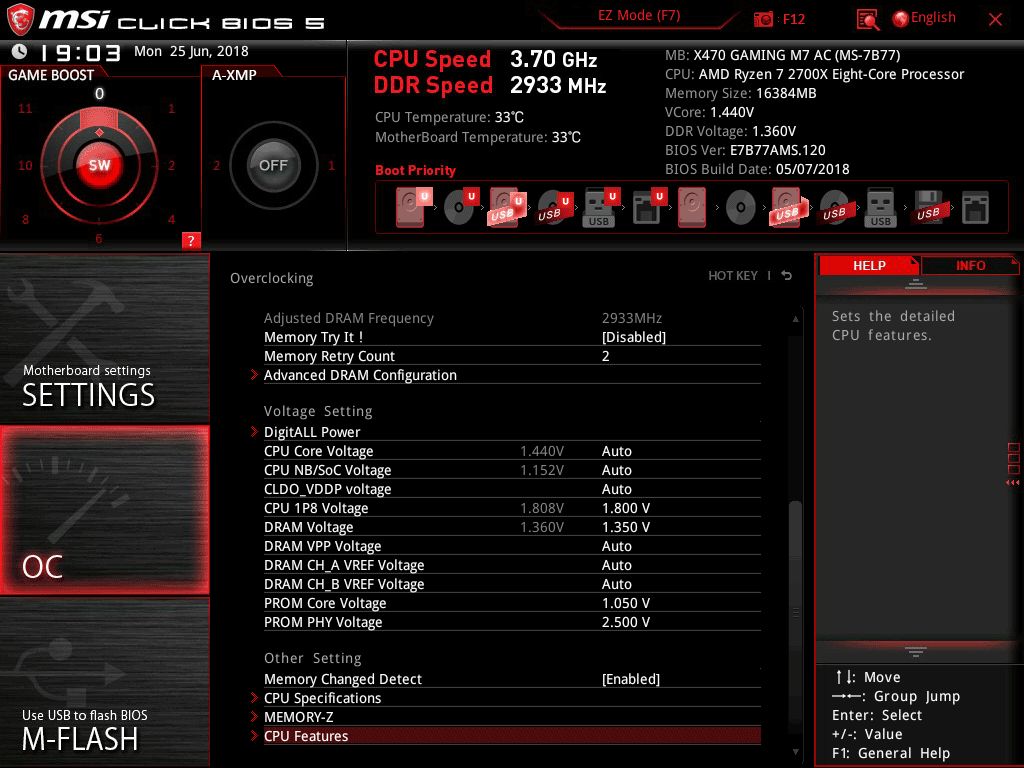Select the UEFI USB CD/DVD boot icon

coord(554,207)
